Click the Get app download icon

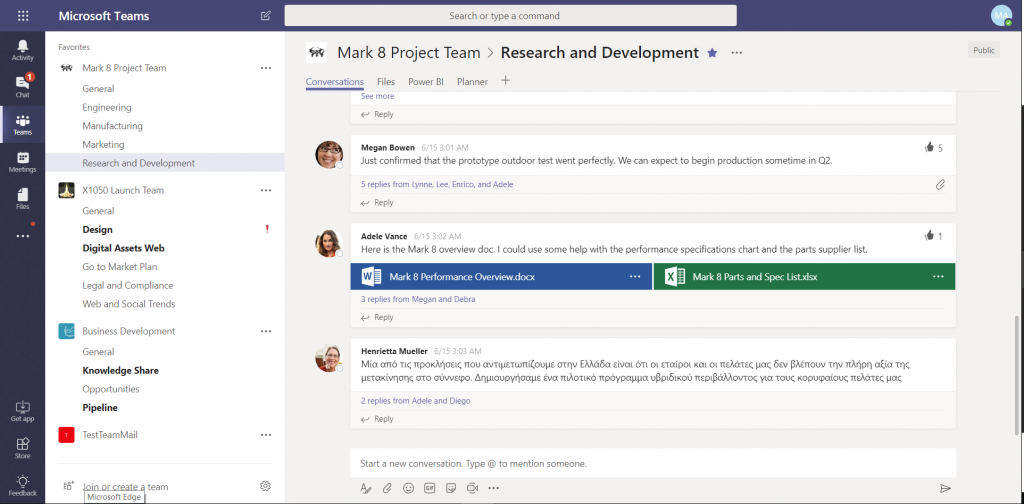point(22,411)
